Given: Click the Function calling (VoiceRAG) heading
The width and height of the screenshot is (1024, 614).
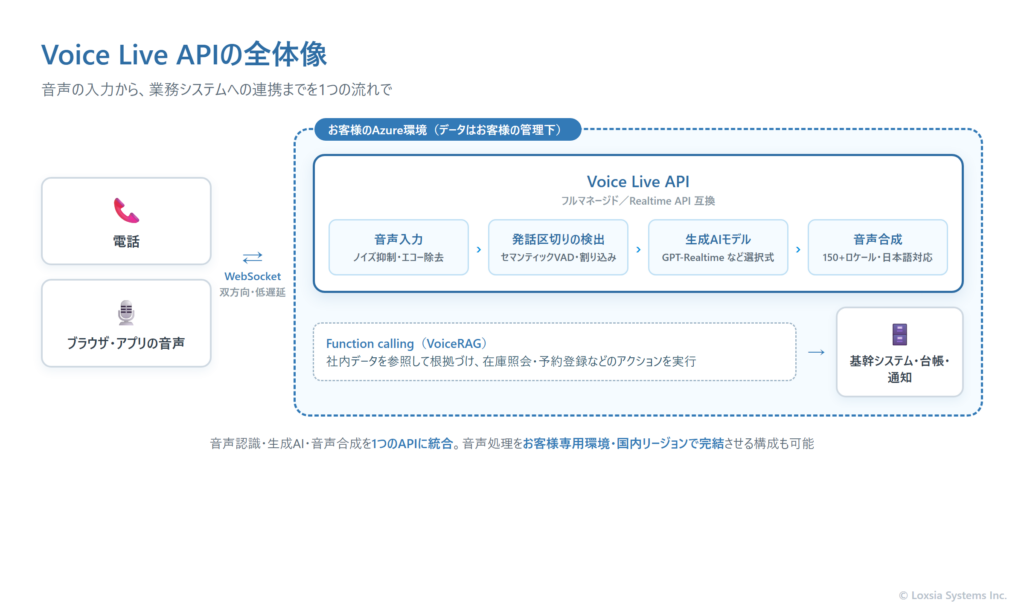Looking at the screenshot, I should pos(406,343).
